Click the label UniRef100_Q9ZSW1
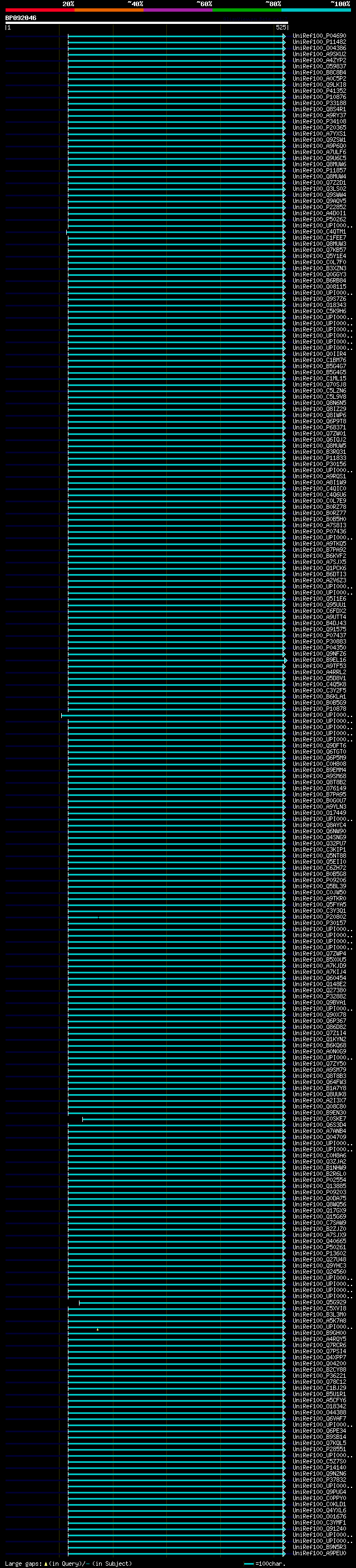Viewport: 356px width, 1568px height. [x=319, y=140]
